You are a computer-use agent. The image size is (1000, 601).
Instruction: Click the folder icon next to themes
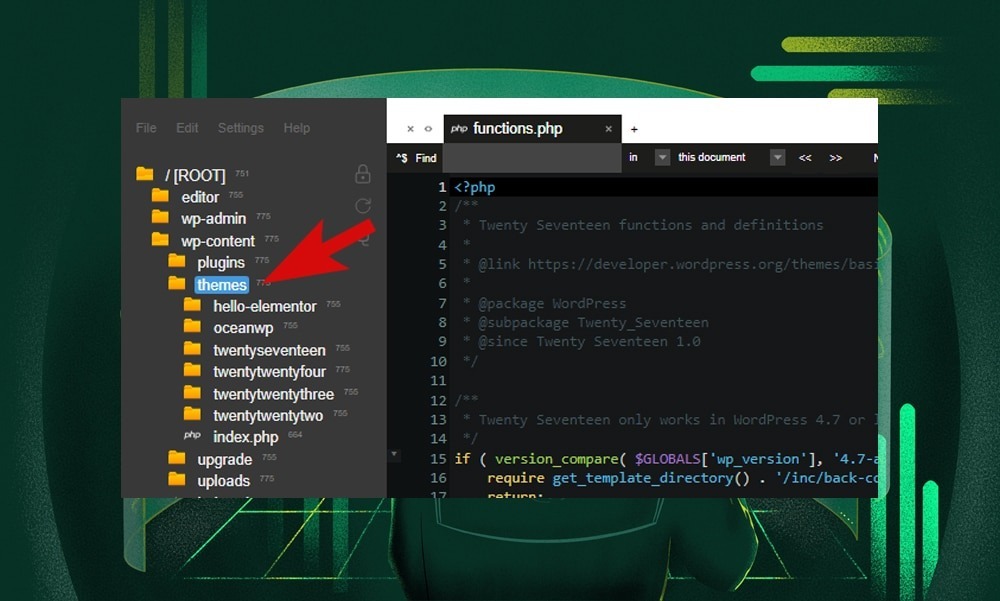click(178, 284)
